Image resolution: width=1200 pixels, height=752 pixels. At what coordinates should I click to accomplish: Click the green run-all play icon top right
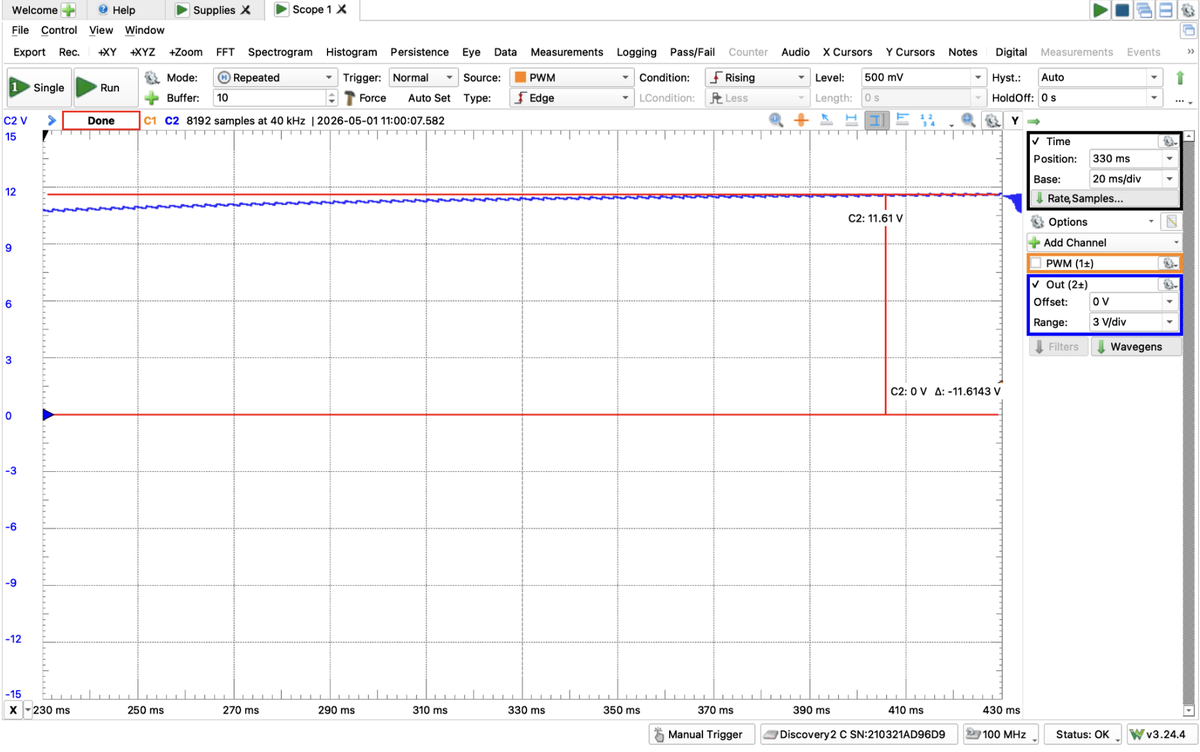pos(1100,10)
